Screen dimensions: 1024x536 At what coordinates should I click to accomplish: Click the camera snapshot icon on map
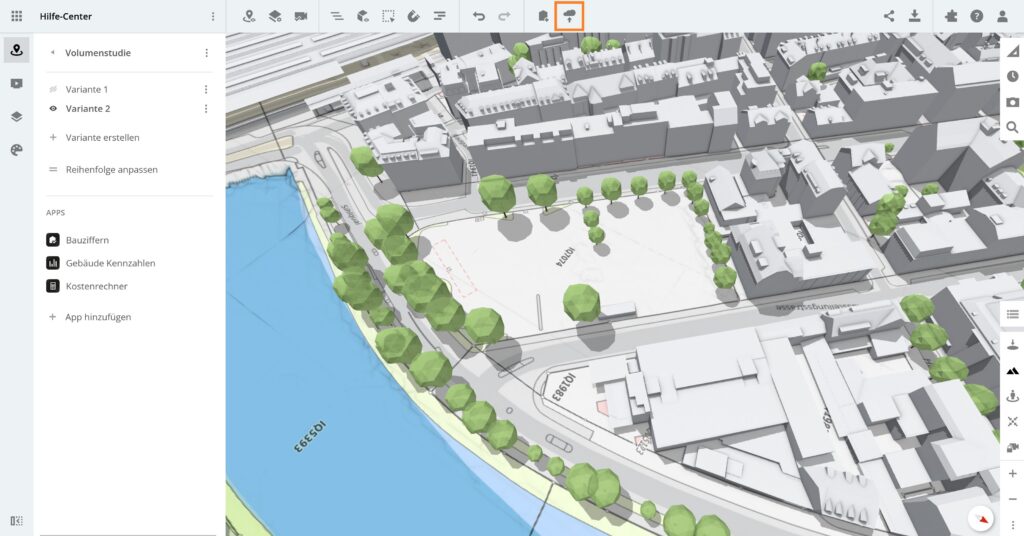(1012, 102)
